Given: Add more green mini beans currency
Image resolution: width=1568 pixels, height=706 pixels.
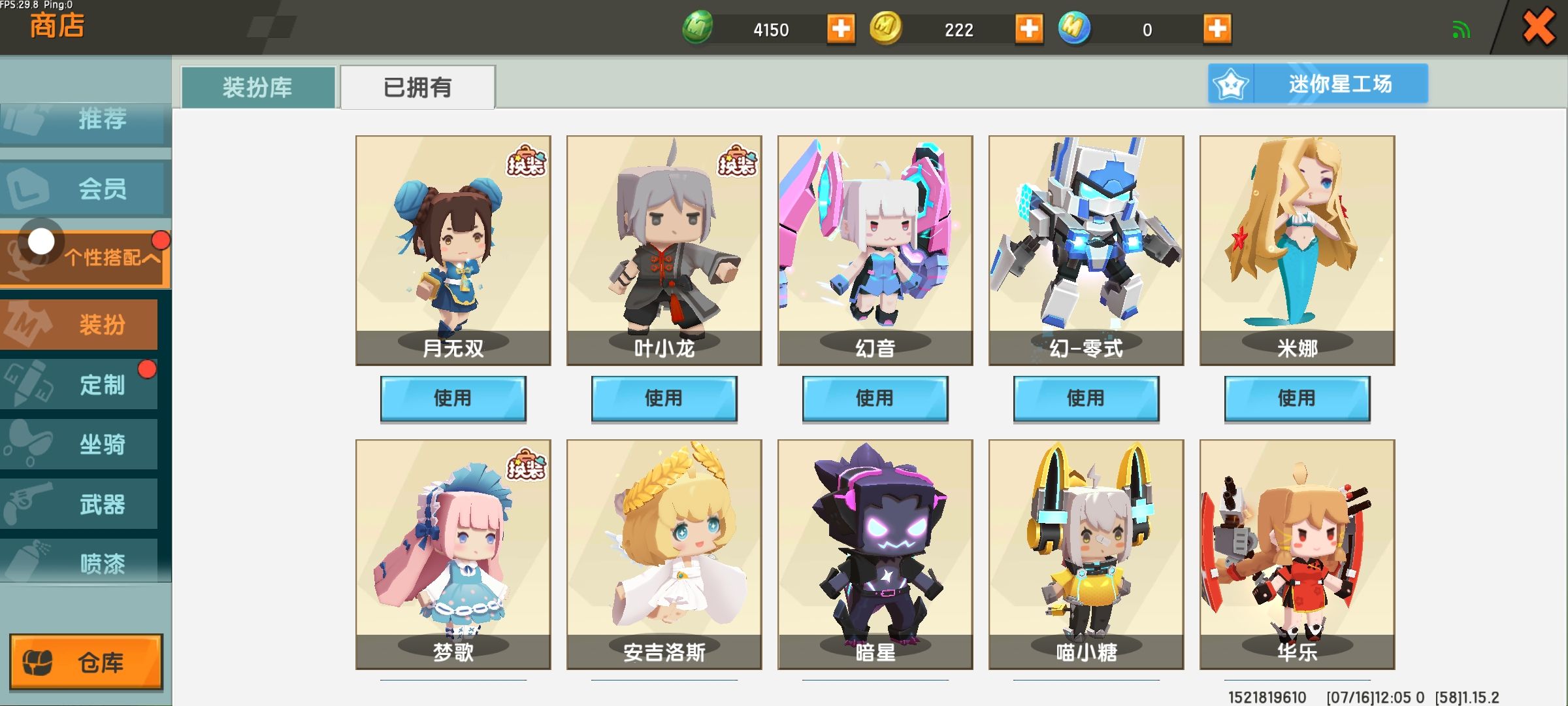Looking at the screenshot, I should click(841, 29).
